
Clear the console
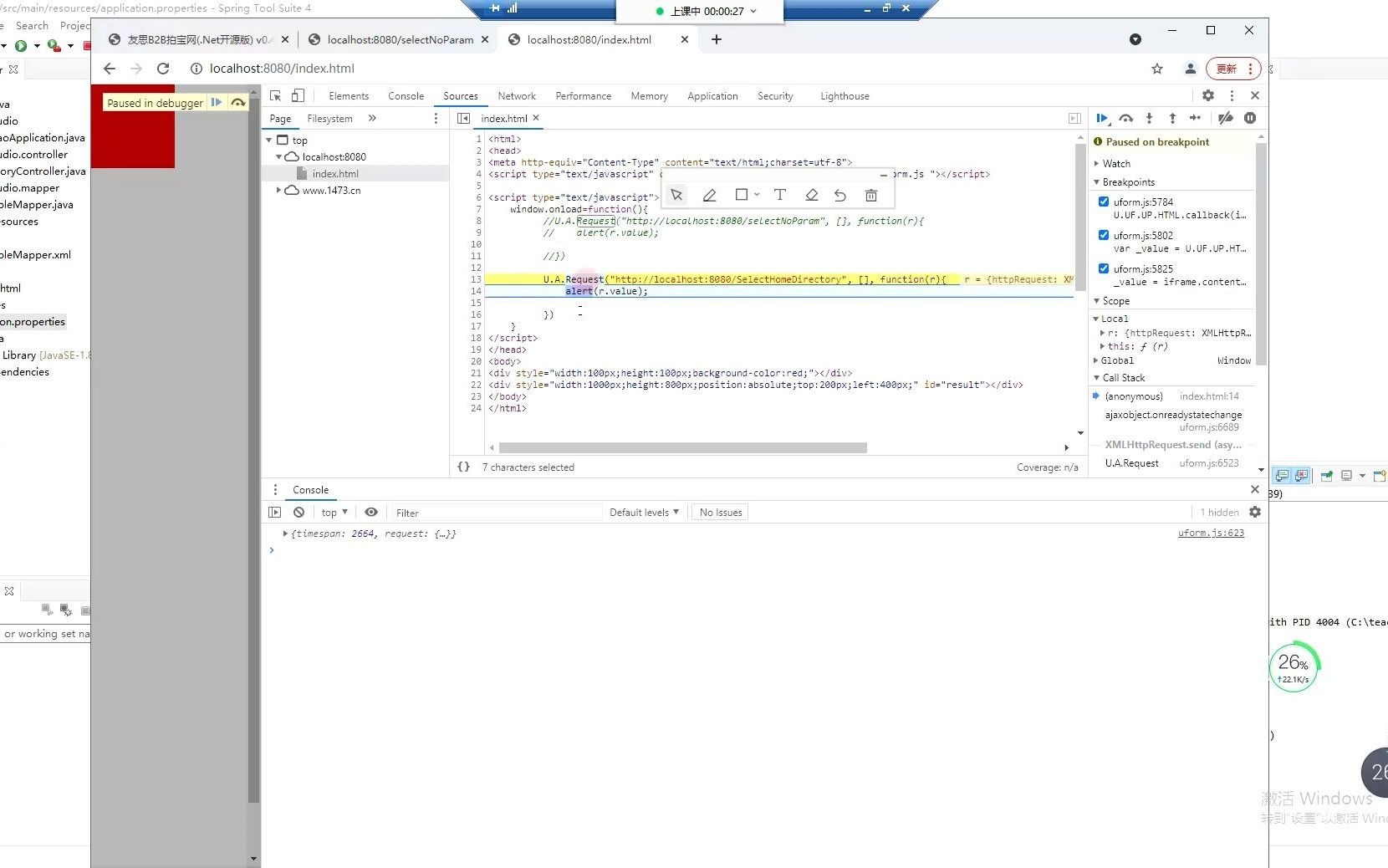pyautogui.click(x=299, y=513)
